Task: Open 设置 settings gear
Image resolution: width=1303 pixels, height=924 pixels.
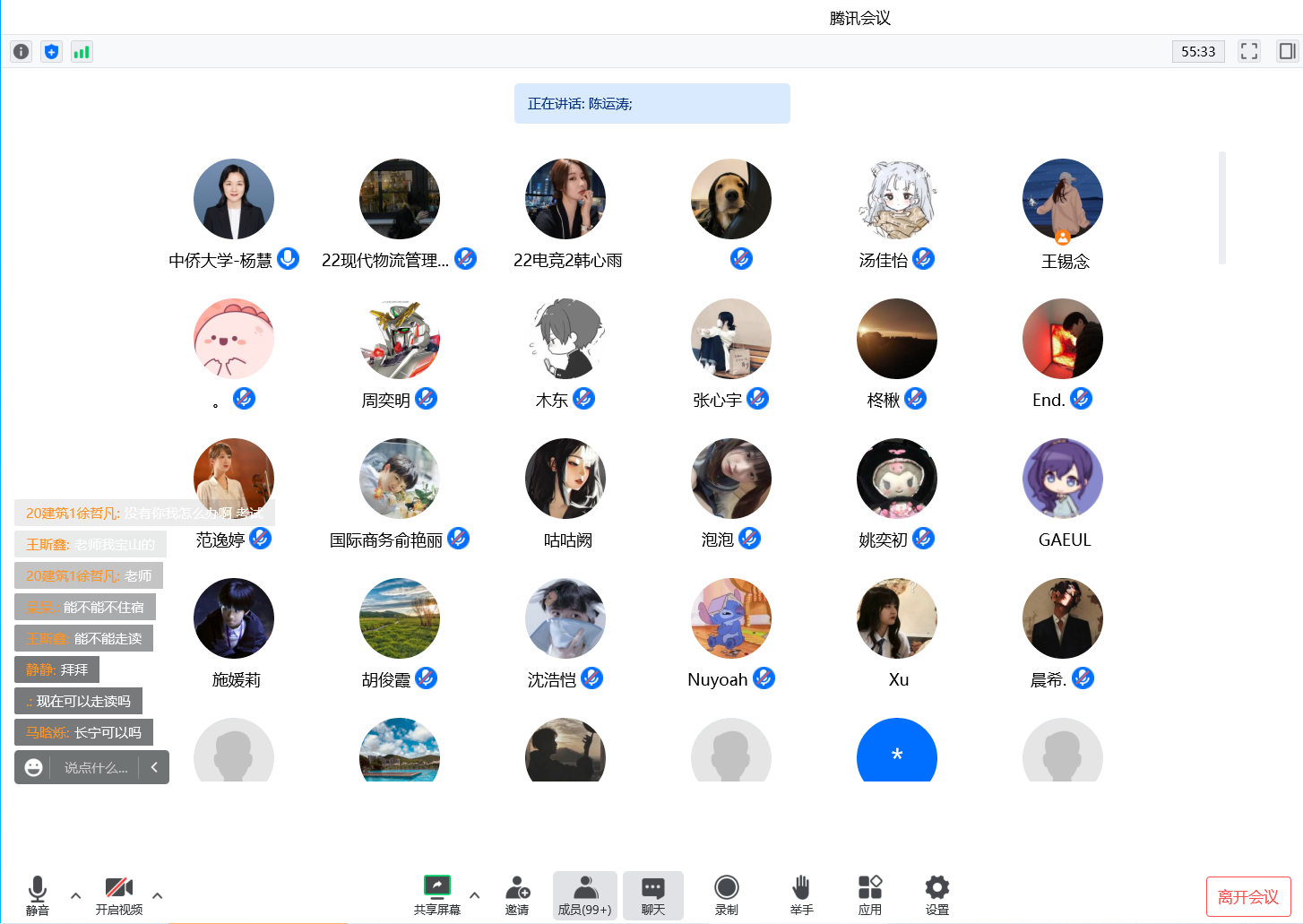Action: 936,894
